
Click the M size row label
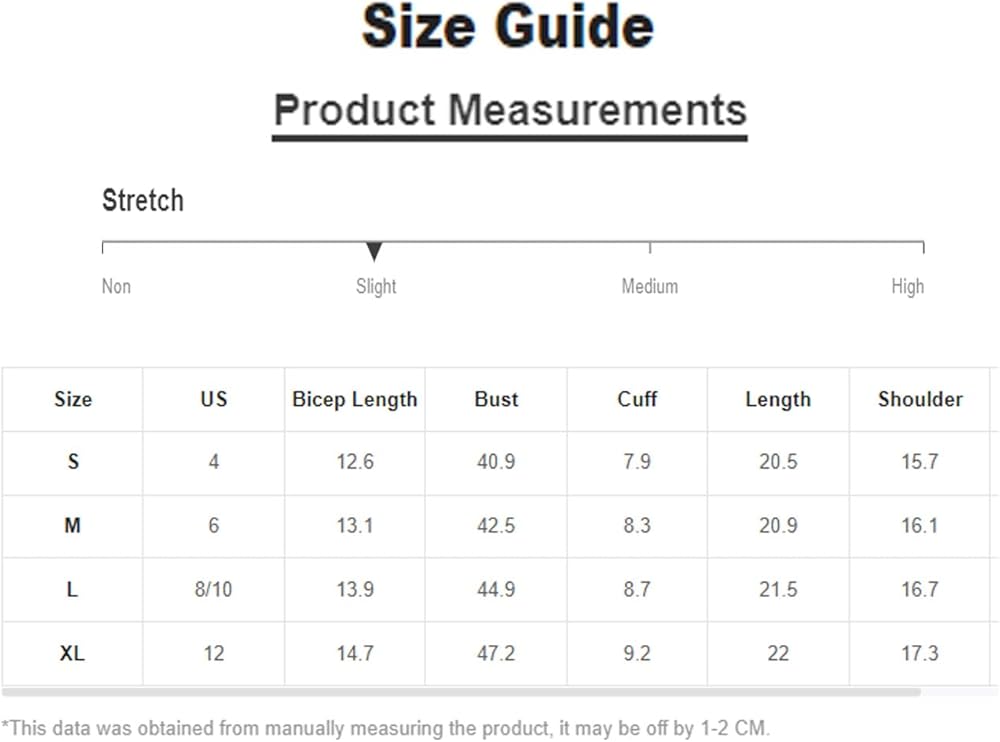coord(72,526)
